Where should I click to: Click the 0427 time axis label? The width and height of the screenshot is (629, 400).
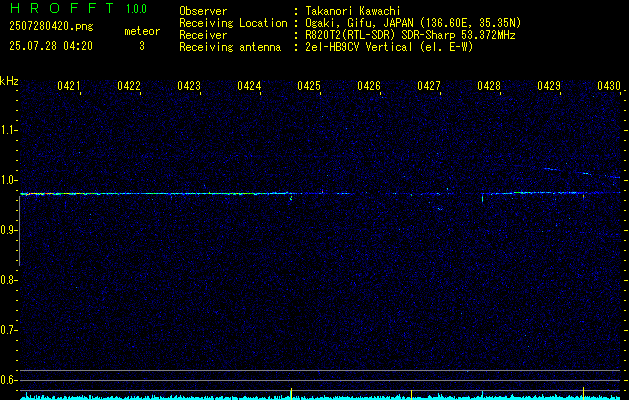[x=429, y=86]
